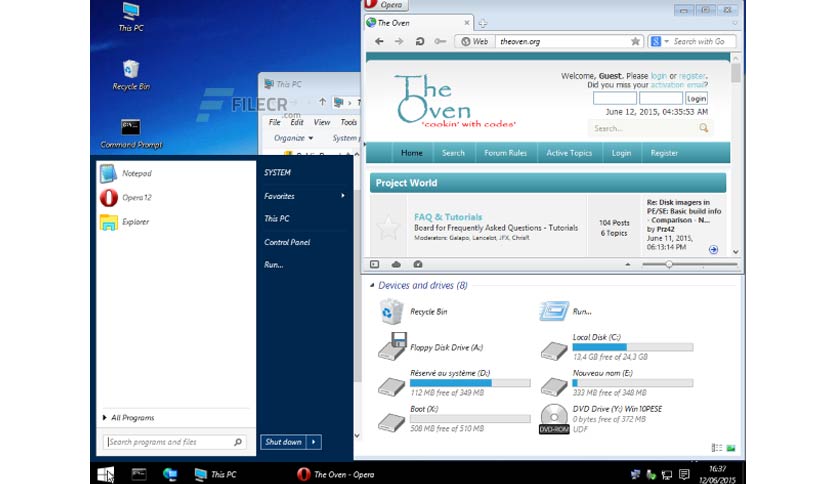This screenshot has height=484, width=836.
Task: Click the theoven.org address field
Action: tap(562, 41)
